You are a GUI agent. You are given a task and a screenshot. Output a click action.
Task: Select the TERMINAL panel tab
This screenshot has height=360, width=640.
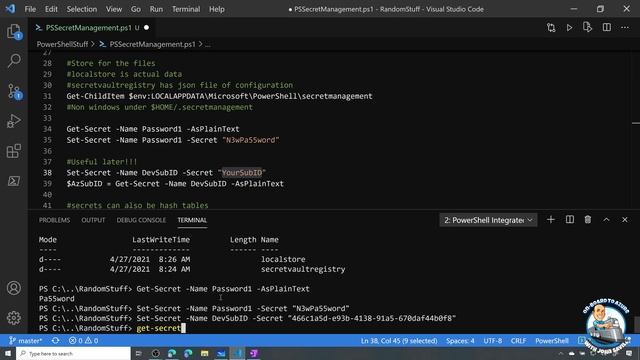[192, 220]
